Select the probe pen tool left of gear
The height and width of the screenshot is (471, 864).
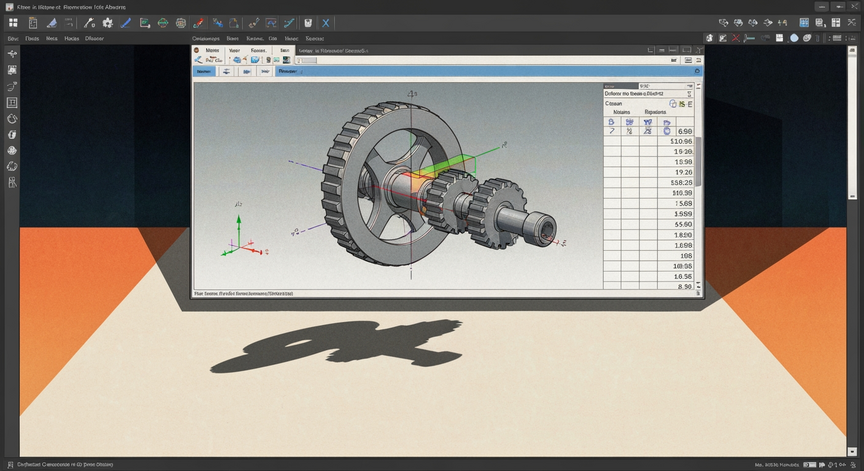click(x=89, y=23)
